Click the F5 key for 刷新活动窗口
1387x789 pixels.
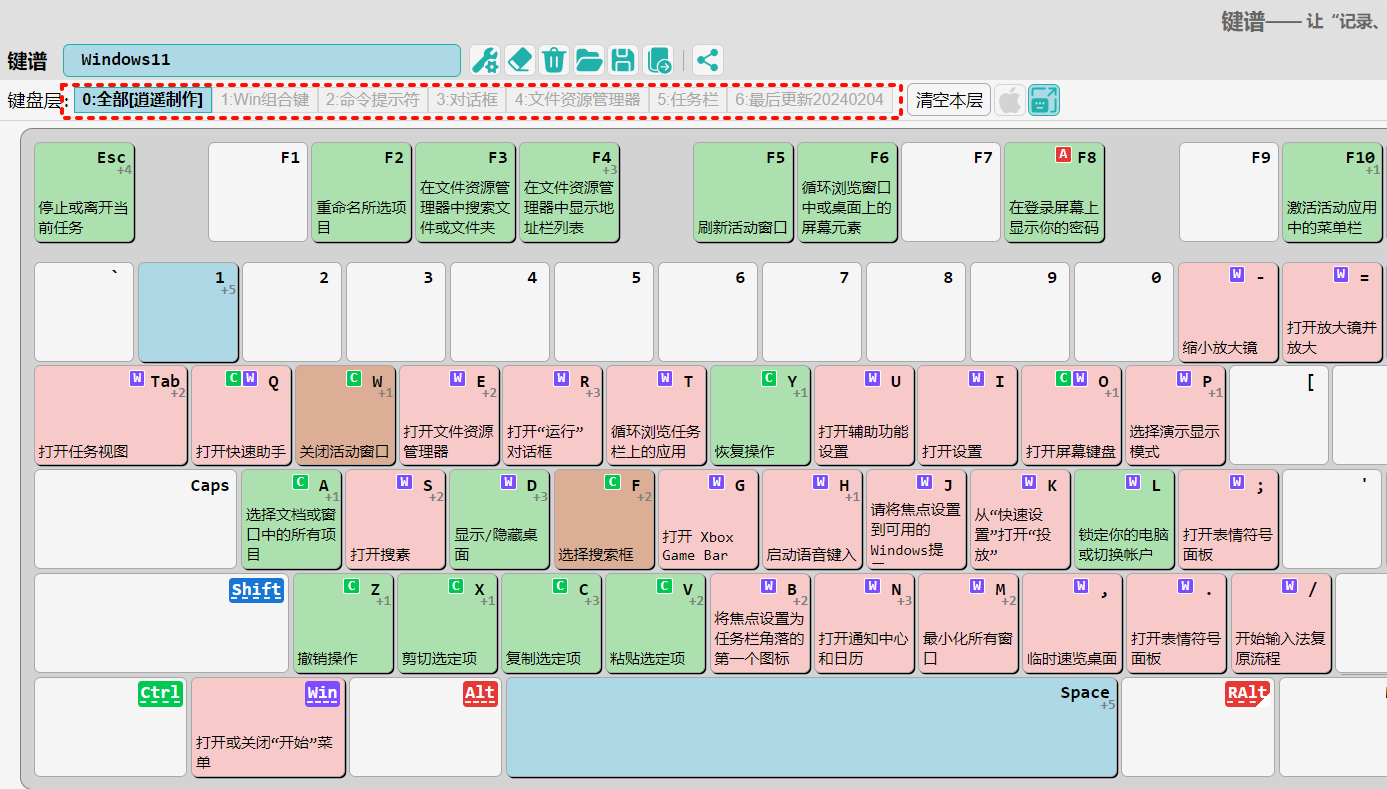click(x=743, y=193)
